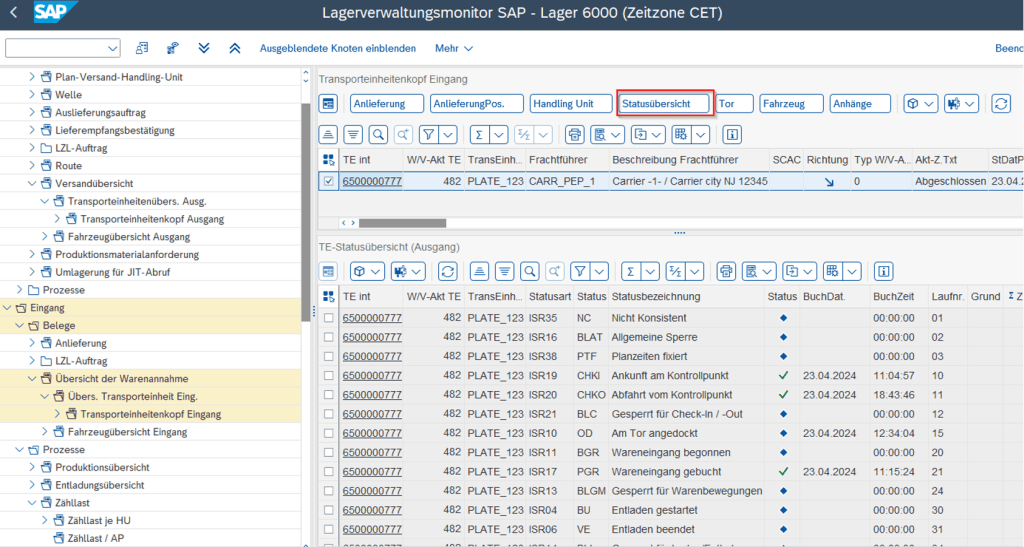Collapse the Eingang tree node
The image size is (1024, 547).
click(x=7, y=307)
